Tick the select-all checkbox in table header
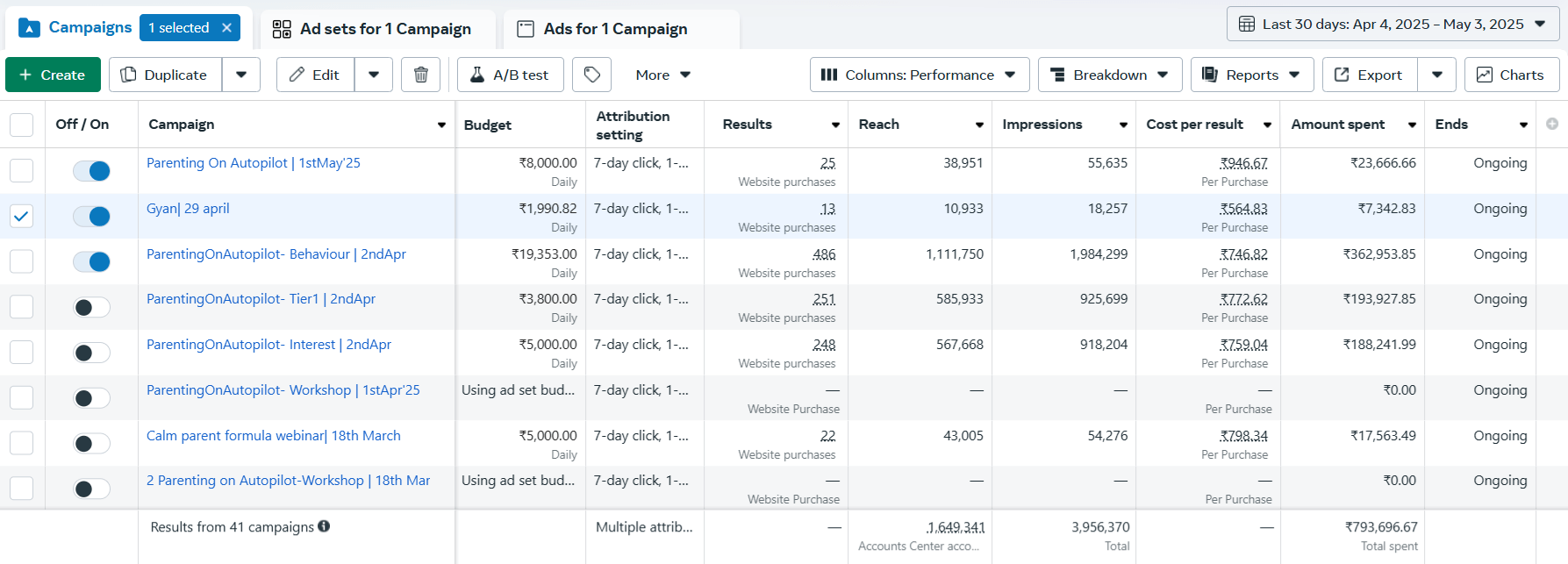Viewport: 1568px width, 564px height. coord(22,125)
